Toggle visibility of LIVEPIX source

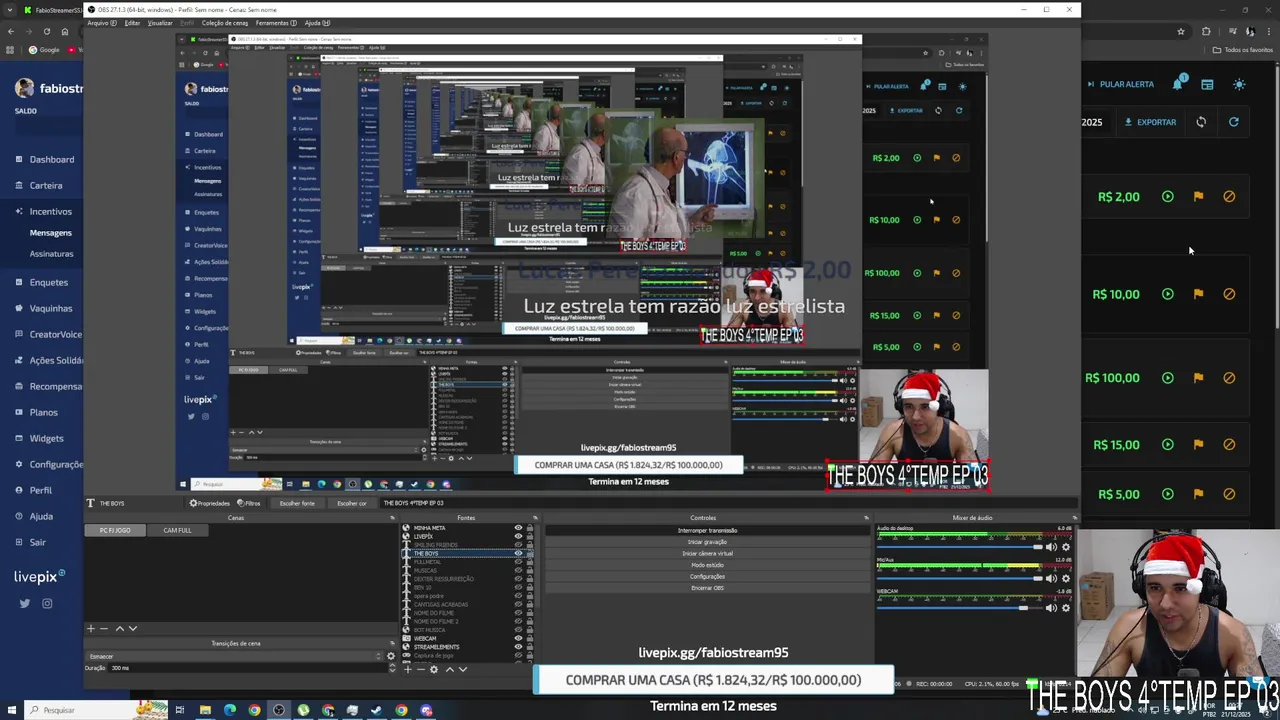[518, 536]
